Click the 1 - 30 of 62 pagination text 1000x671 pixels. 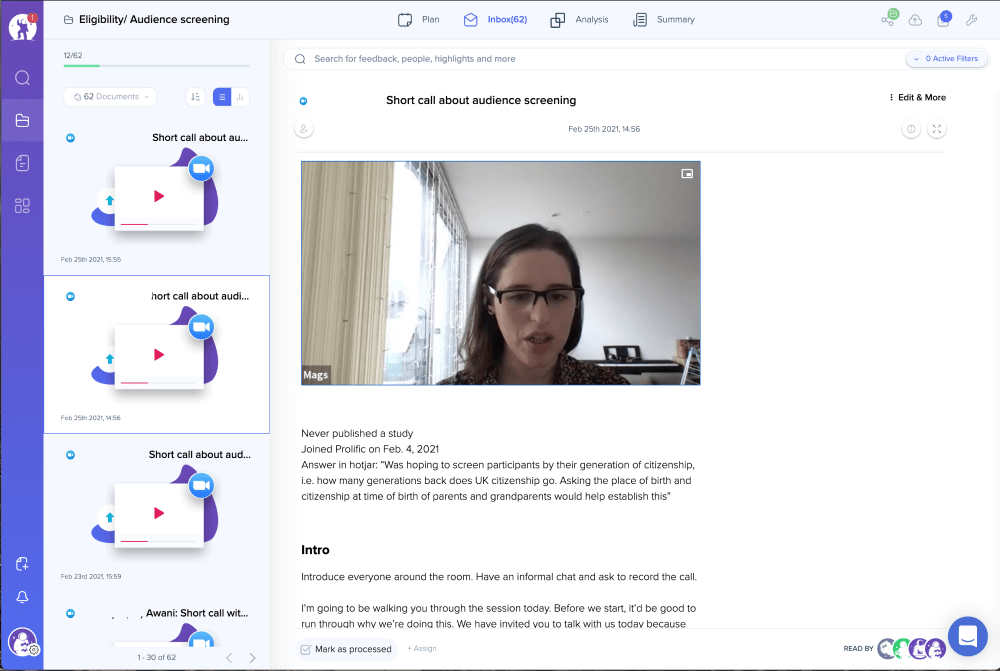[x=157, y=658]
